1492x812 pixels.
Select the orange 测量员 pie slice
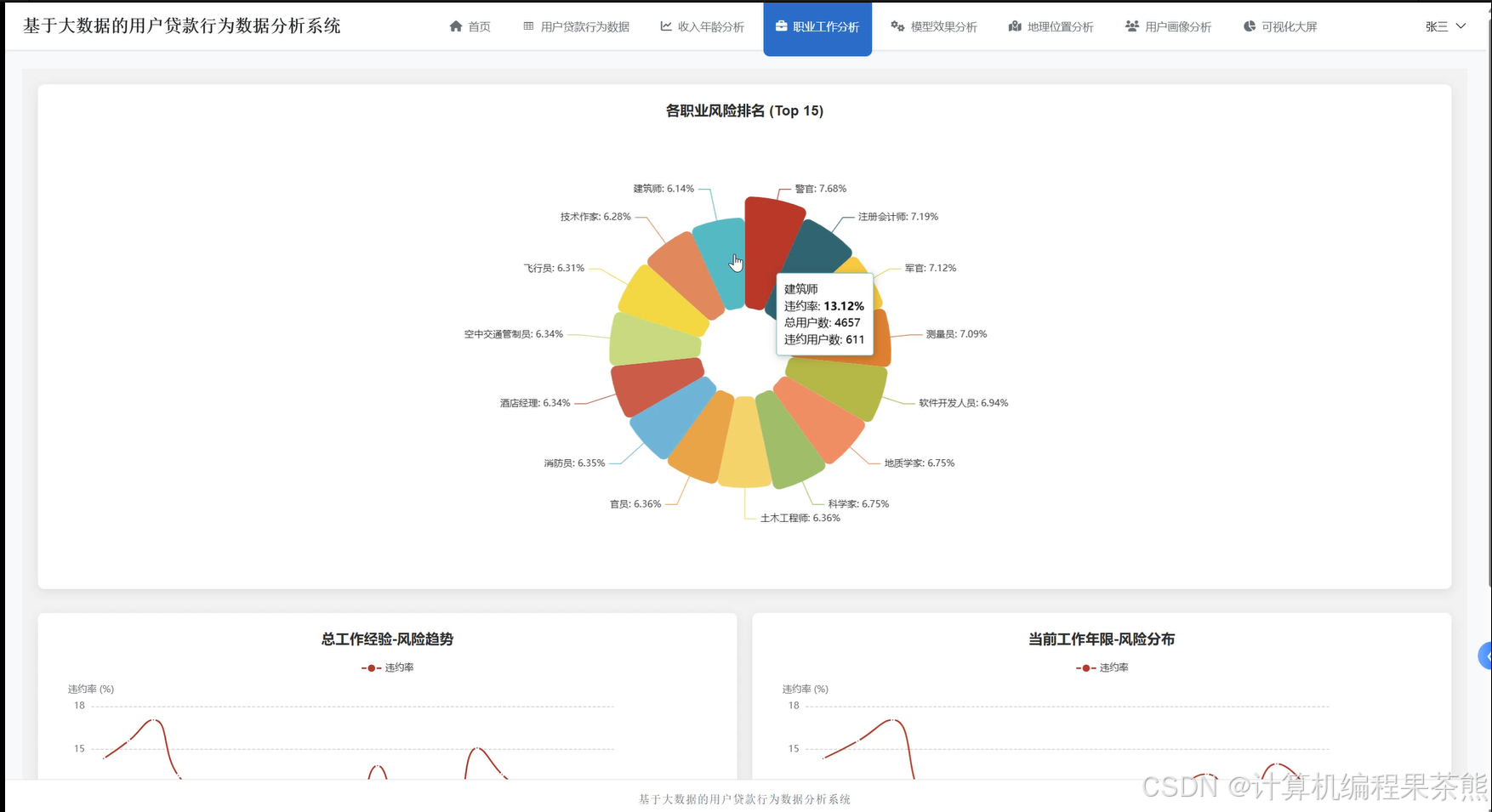tap(883, 338)
